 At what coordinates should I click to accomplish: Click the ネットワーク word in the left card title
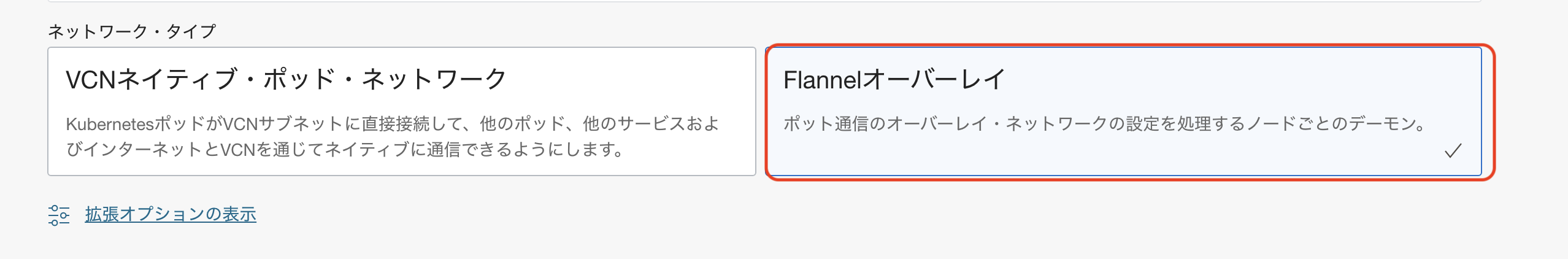tap(433, 80)
